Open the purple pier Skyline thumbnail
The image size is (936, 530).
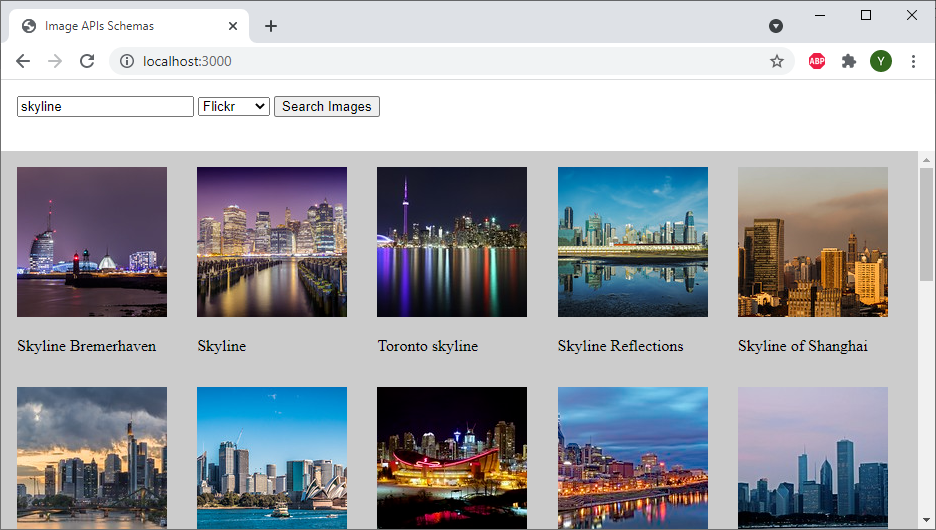pyautogui.click(x=272, y=242)
